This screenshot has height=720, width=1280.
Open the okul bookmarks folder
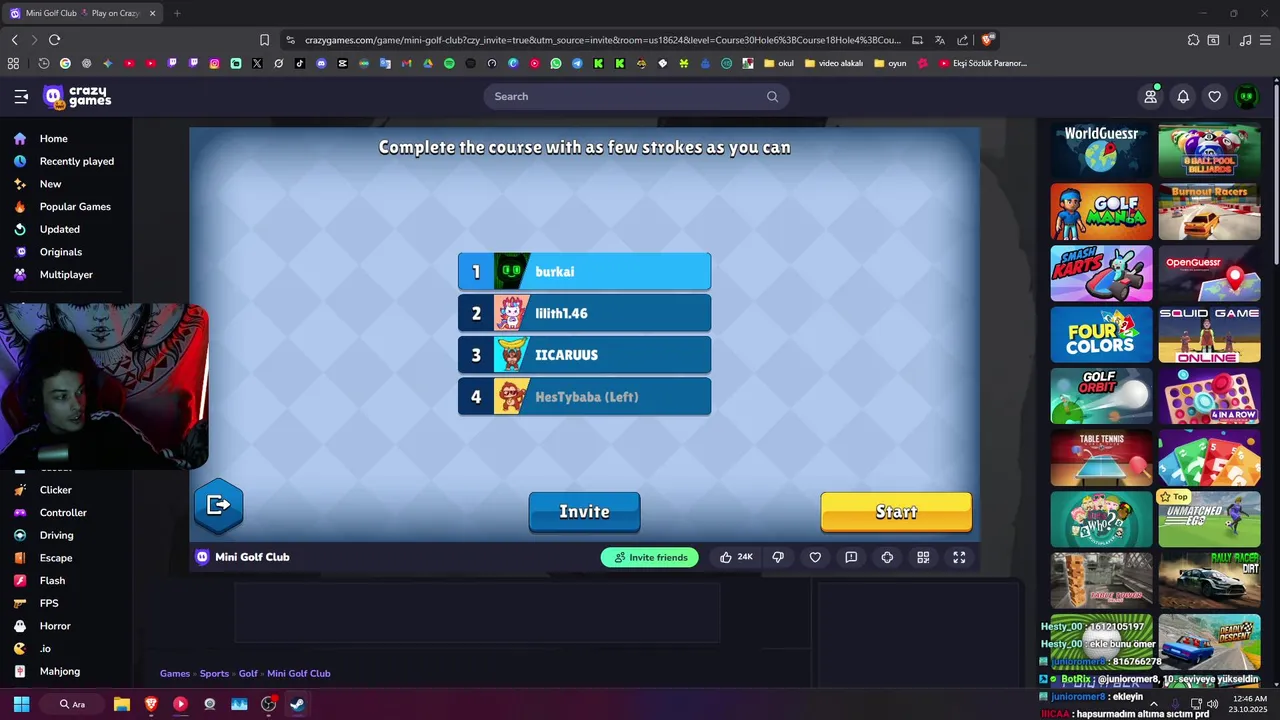point(778,63)
